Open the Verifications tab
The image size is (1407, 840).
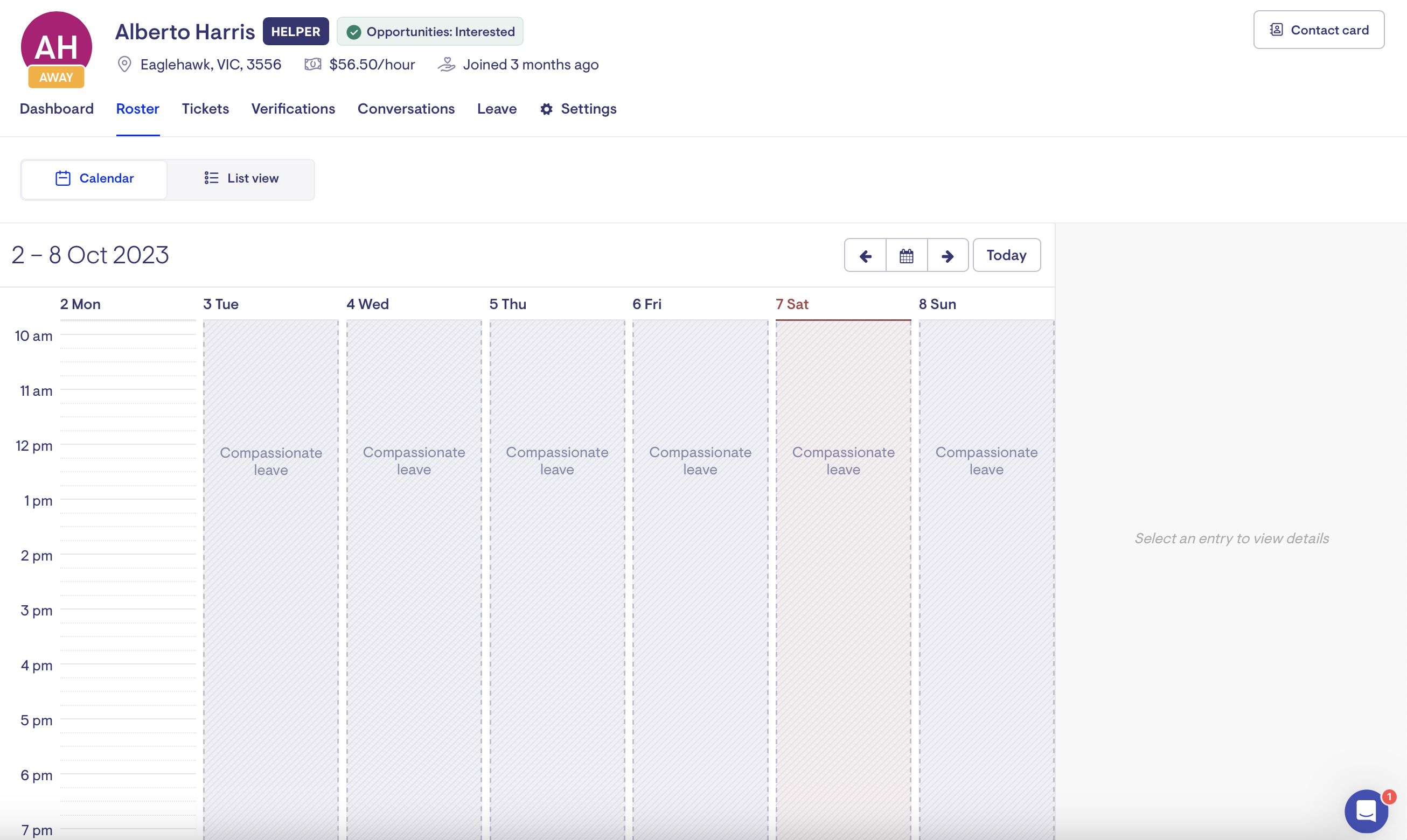click(292, 109)
